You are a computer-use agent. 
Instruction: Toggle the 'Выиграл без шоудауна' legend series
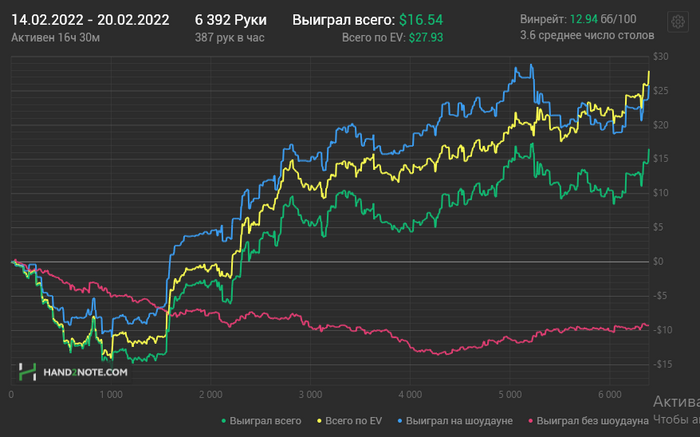pyautogui.click(x=588, y=421)
